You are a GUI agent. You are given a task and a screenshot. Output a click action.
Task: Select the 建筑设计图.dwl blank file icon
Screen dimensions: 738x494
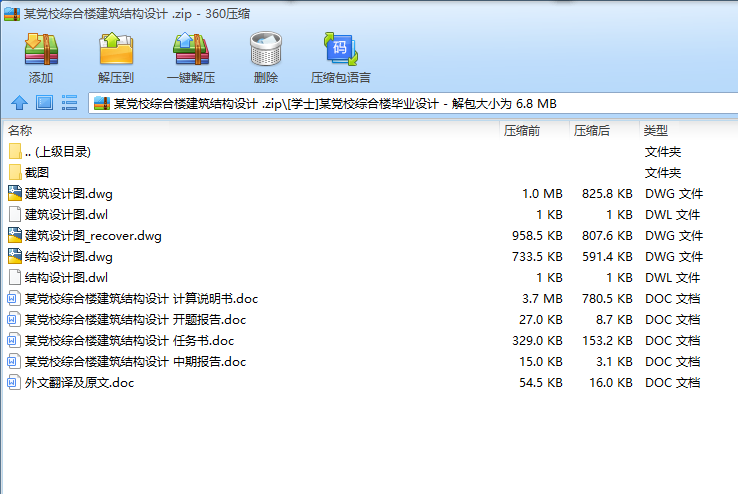coord(15,214)
